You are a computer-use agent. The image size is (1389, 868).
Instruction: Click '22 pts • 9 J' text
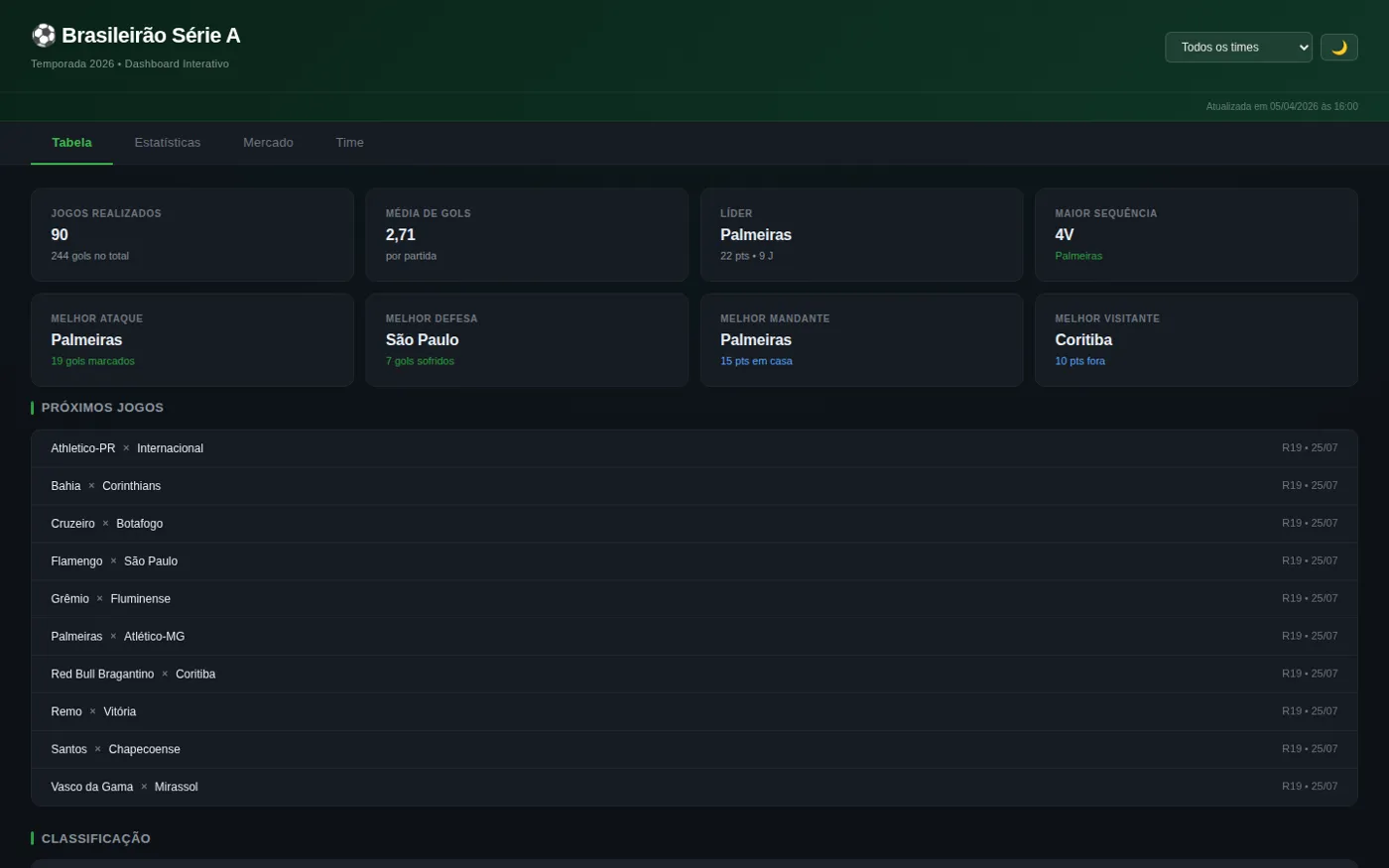pos(746,256)
